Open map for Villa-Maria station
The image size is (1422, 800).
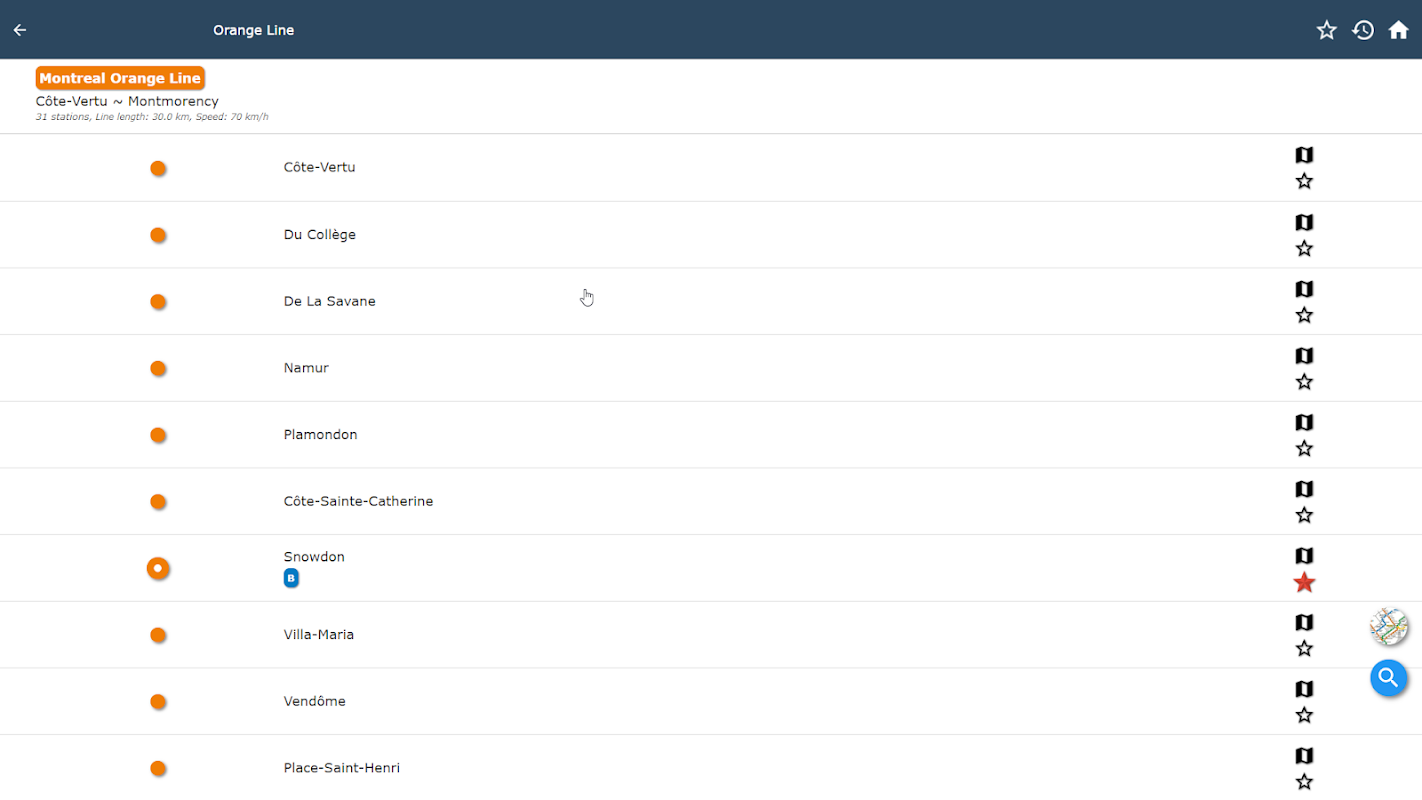1304,622
